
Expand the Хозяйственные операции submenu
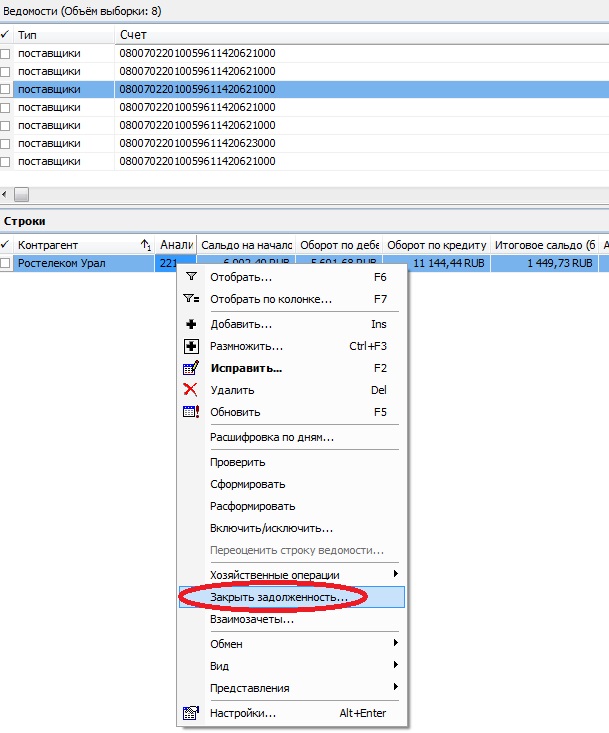(396, 574)
